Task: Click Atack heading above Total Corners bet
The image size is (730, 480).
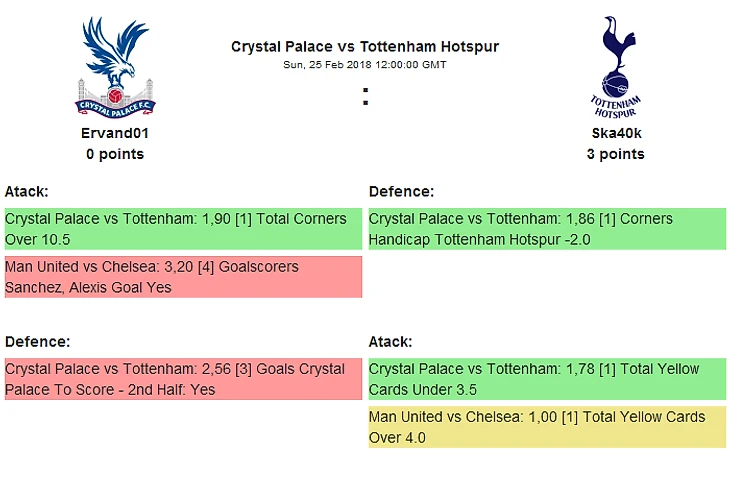Action: pos(27,191)
